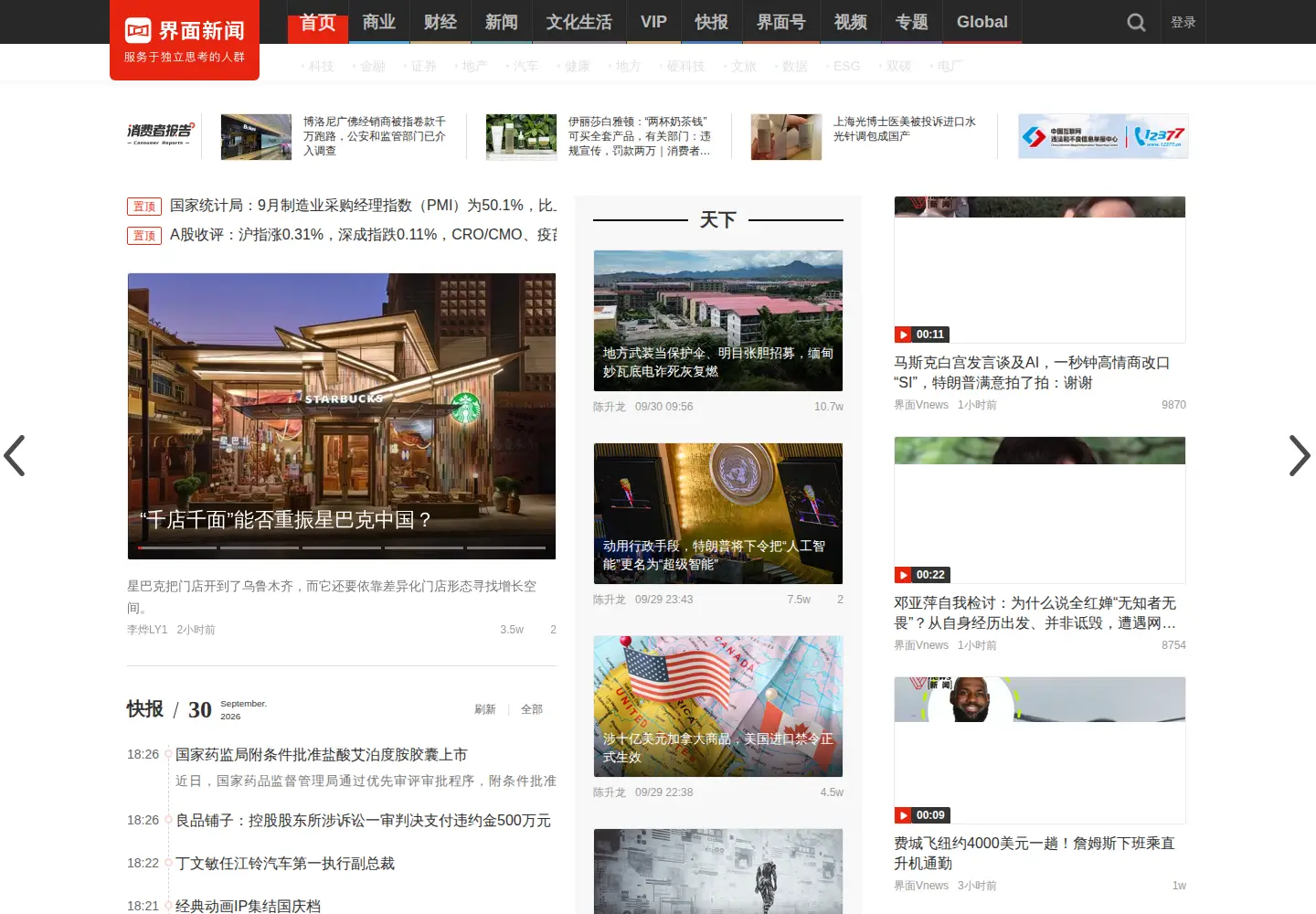Open the VIP menu item
This screenshot has width=1316, height=914.
(x=653, y=22)
